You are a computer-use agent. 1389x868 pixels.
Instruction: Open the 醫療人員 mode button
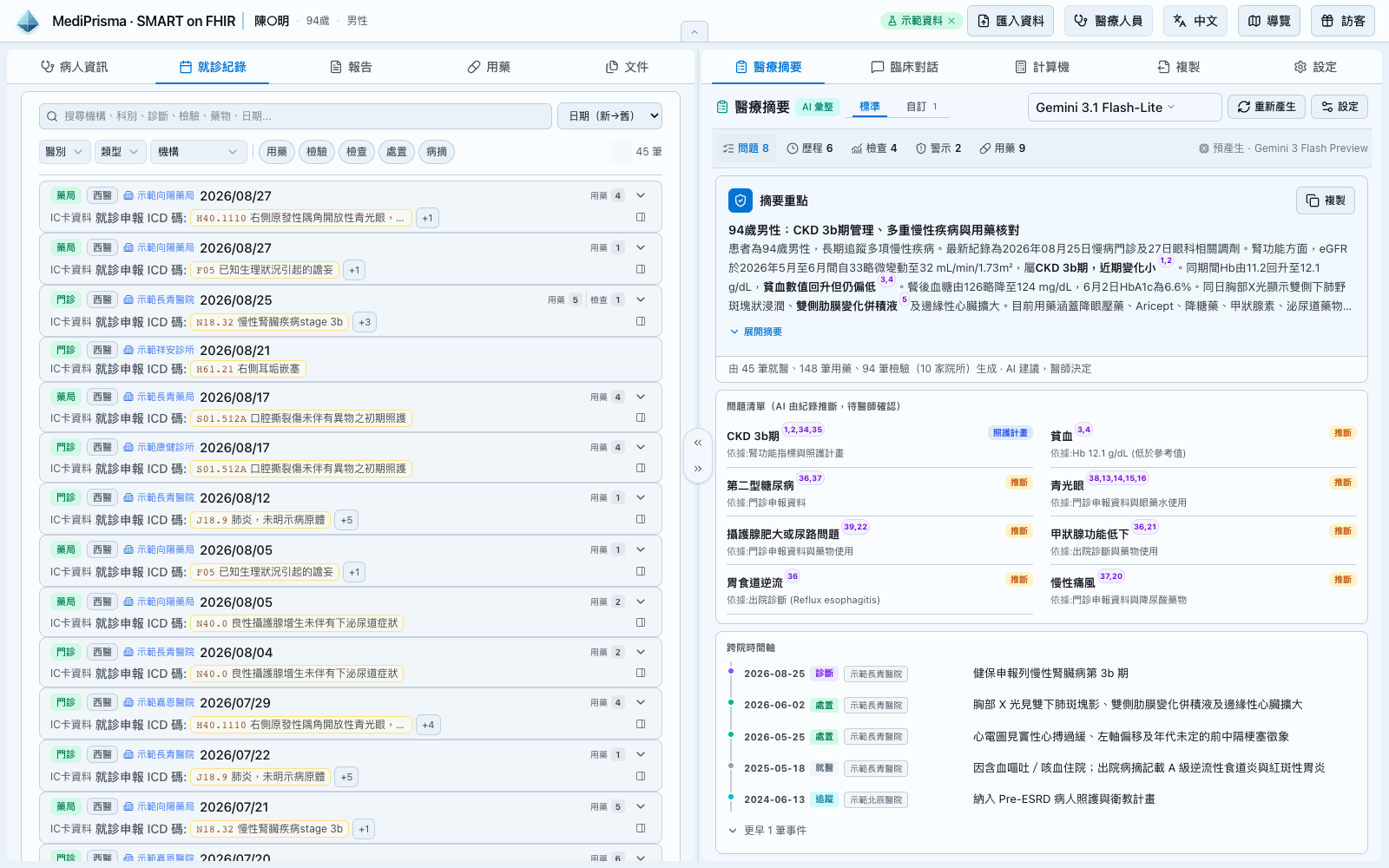click(1109, 21)
